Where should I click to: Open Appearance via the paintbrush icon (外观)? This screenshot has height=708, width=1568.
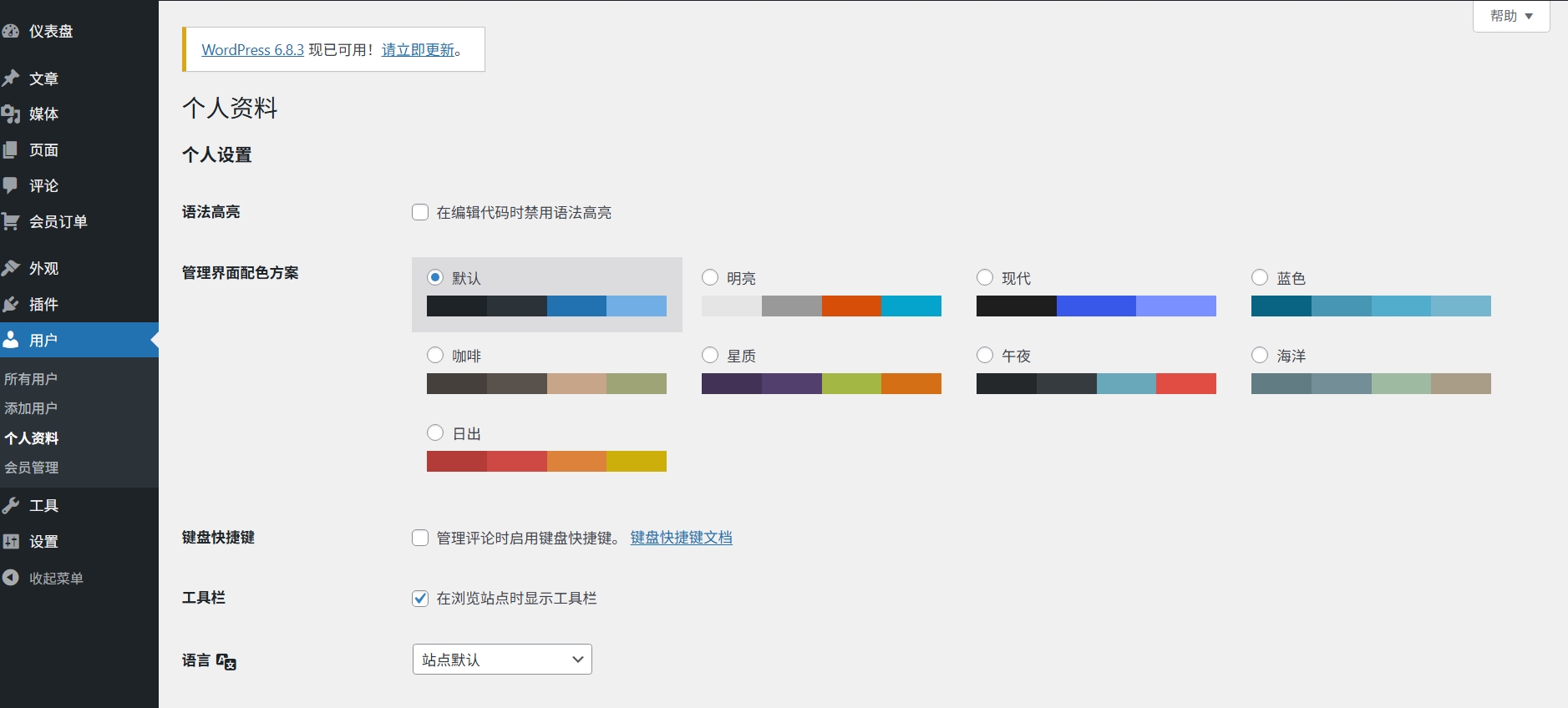pos(11,268)
